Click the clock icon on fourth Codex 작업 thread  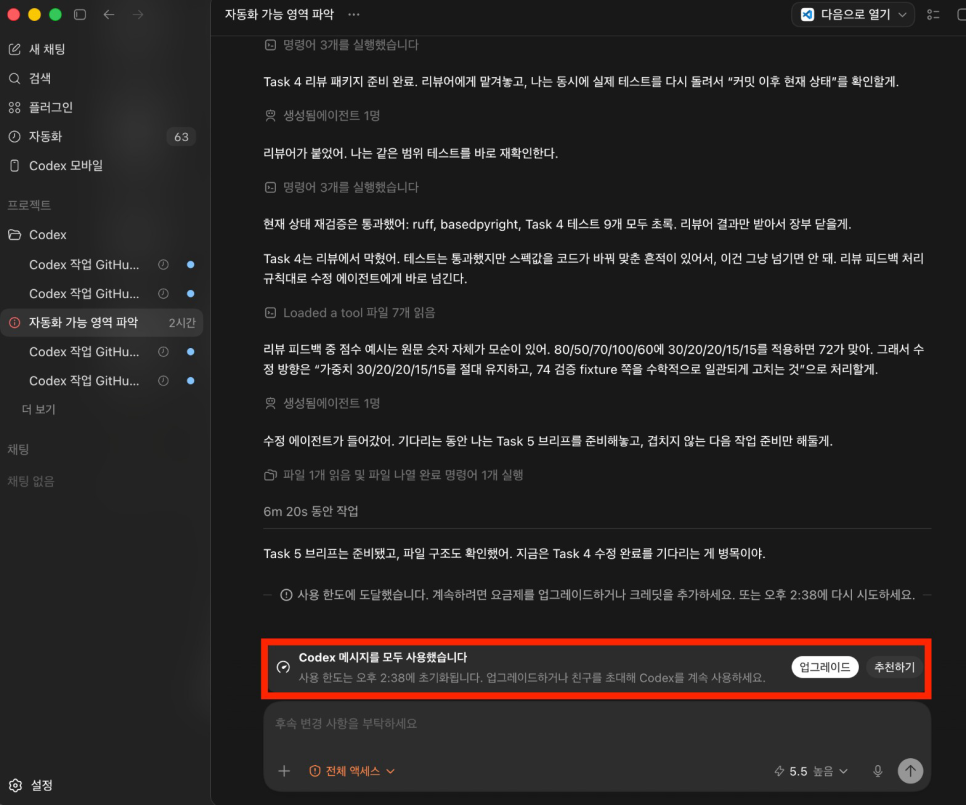pyautogui.click(x=163, y=381)
